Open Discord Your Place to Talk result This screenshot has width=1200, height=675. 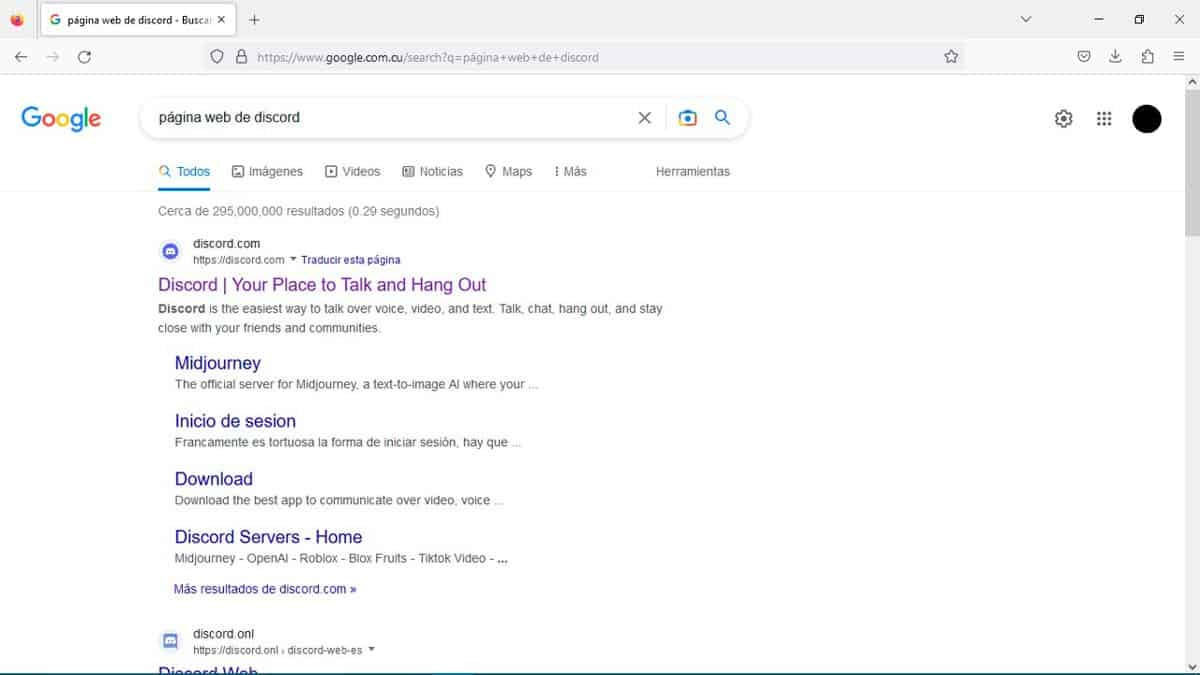pyautogui.click(x=322, y=285)
